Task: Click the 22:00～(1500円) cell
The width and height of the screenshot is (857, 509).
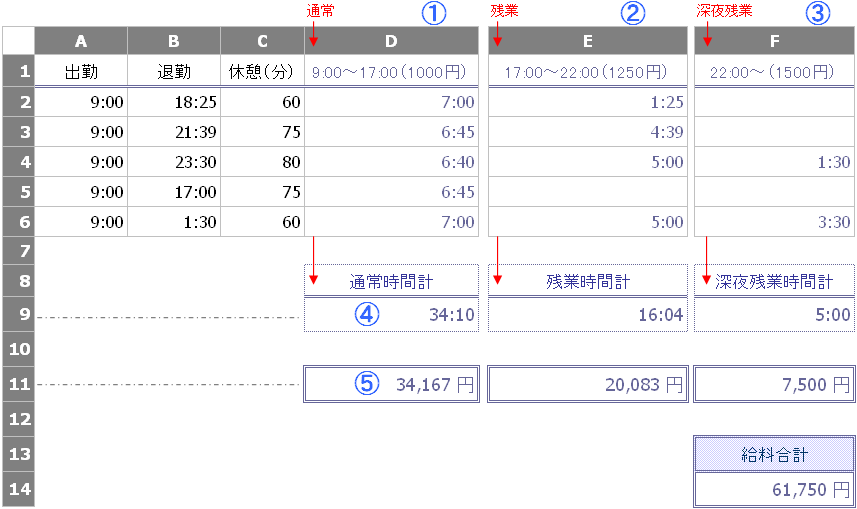Action: [x=774, y=71]
